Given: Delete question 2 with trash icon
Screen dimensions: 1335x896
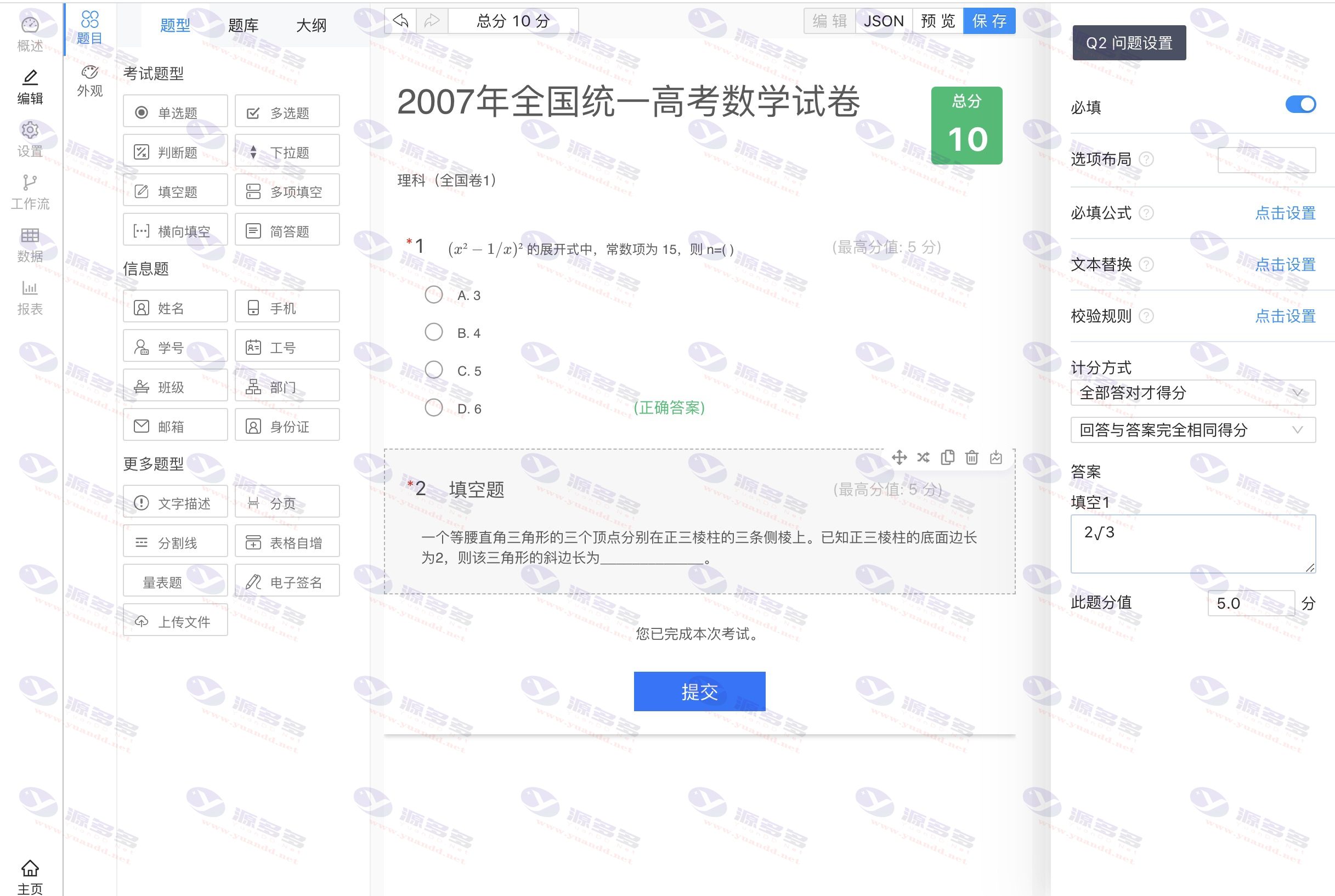Looking at the screenshot, I should 971,458.
